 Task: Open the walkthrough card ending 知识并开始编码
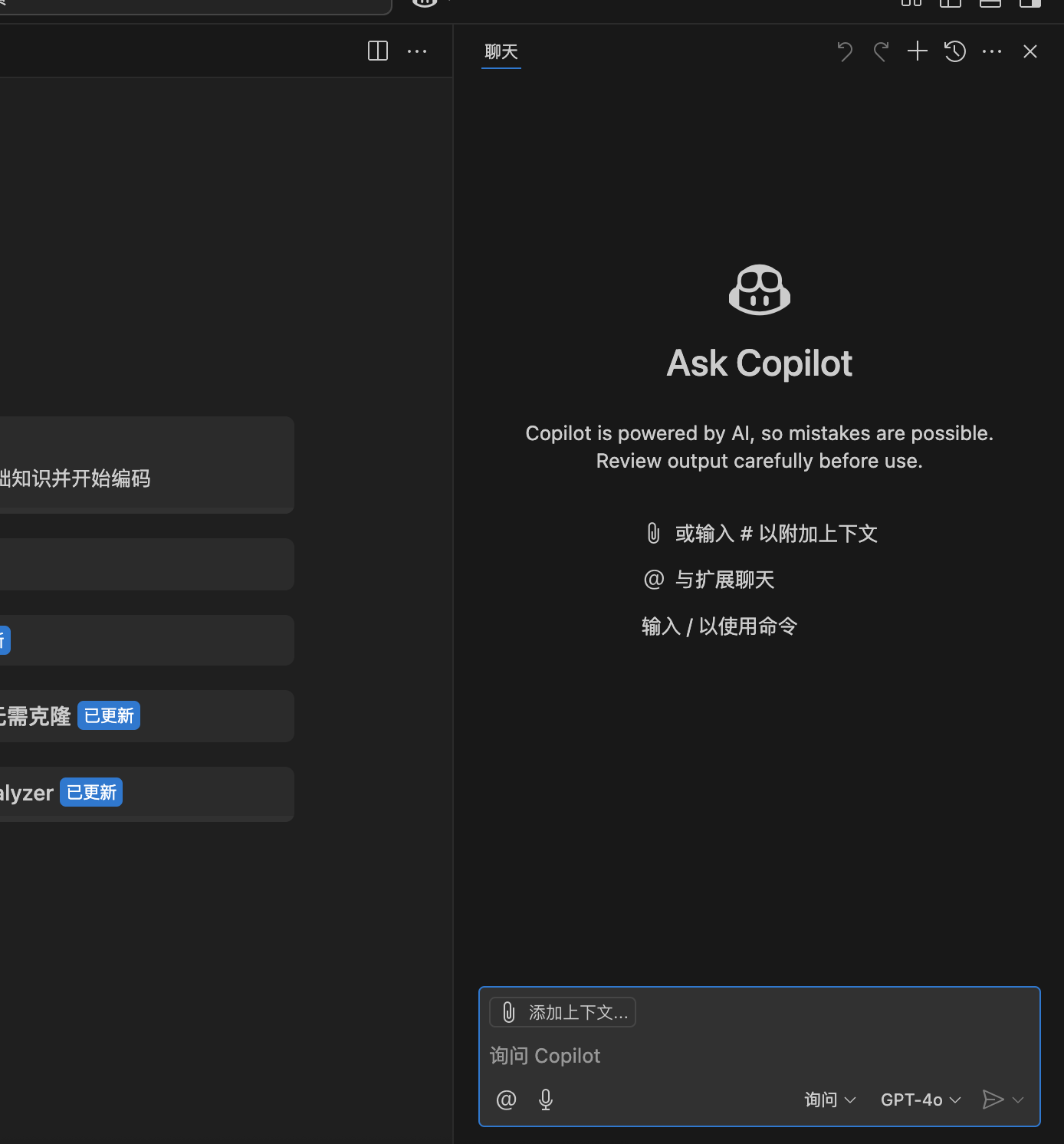(146, 465)
